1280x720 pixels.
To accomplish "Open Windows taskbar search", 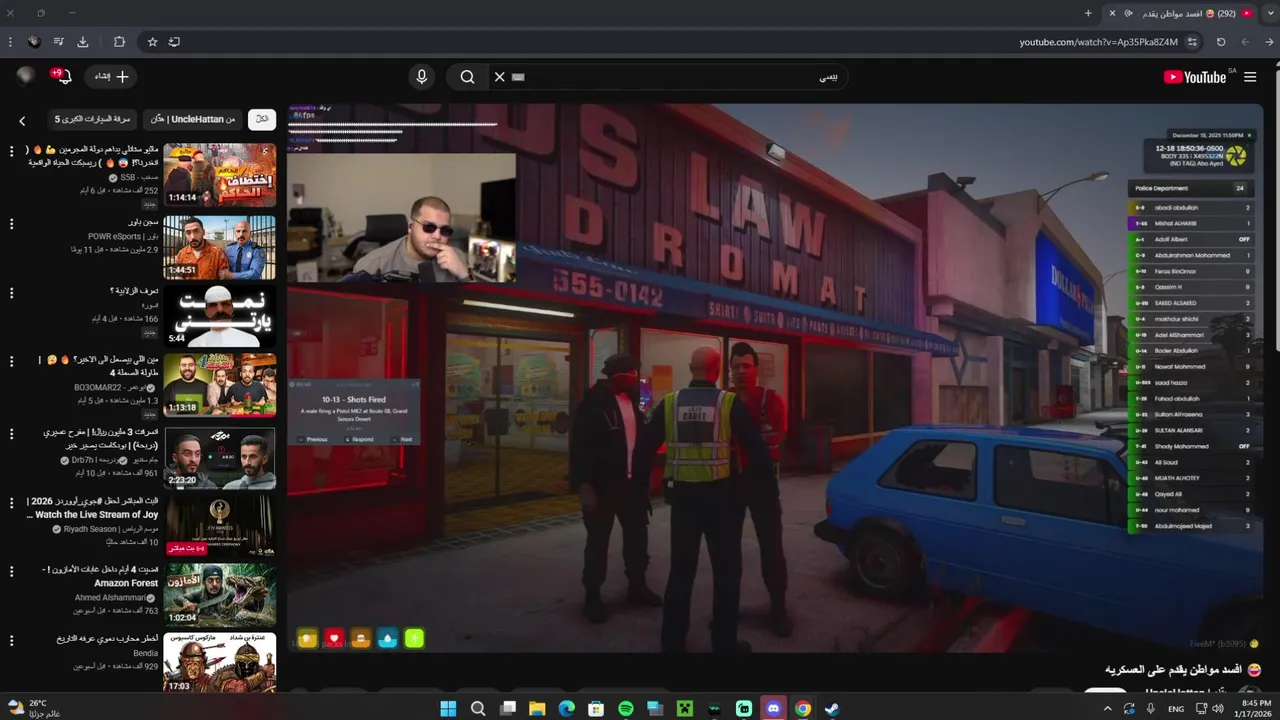I will click(479, 708).
